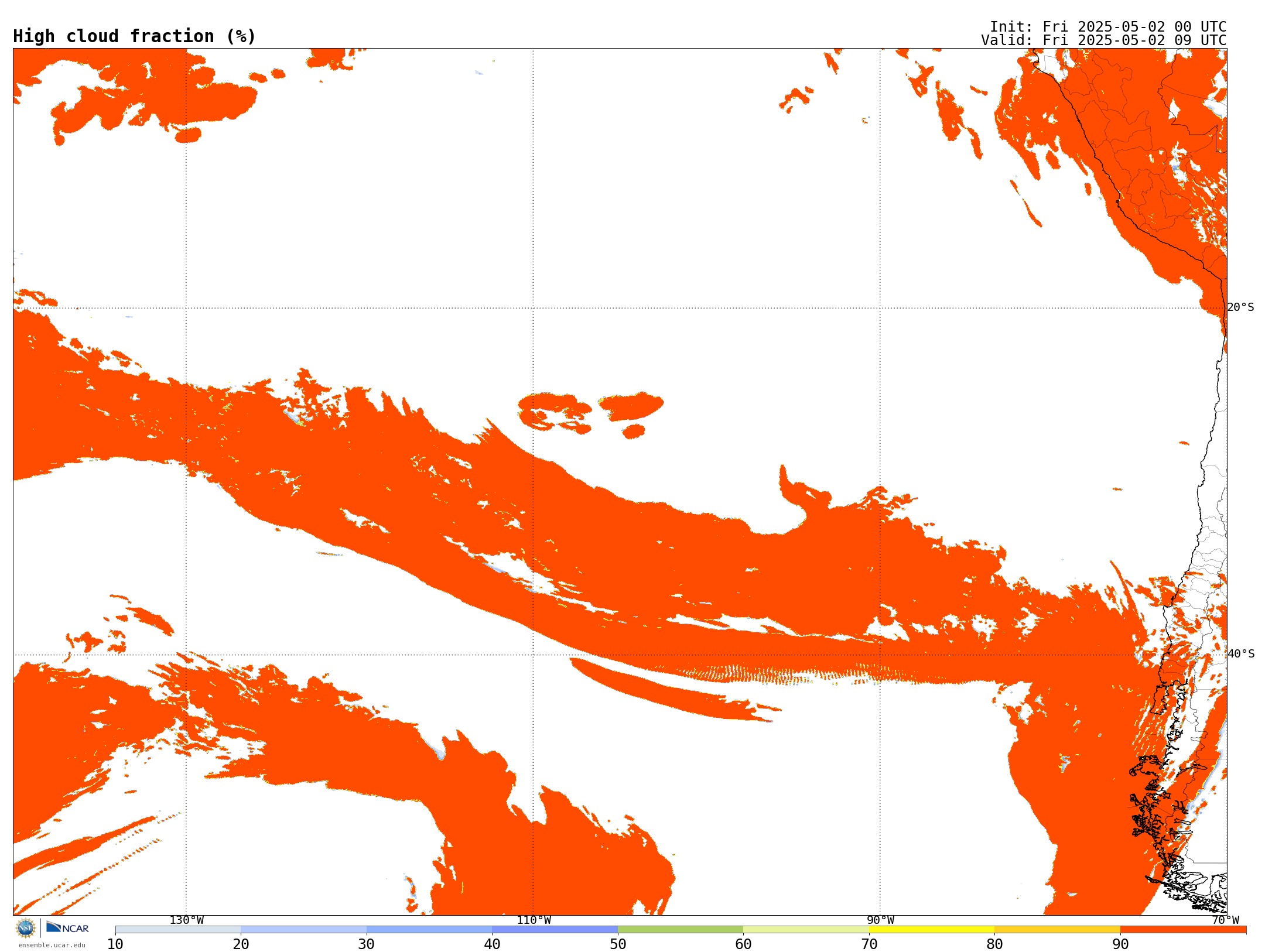Click the 40°S latitude label
The image size is (1265, 952).
1240,654
